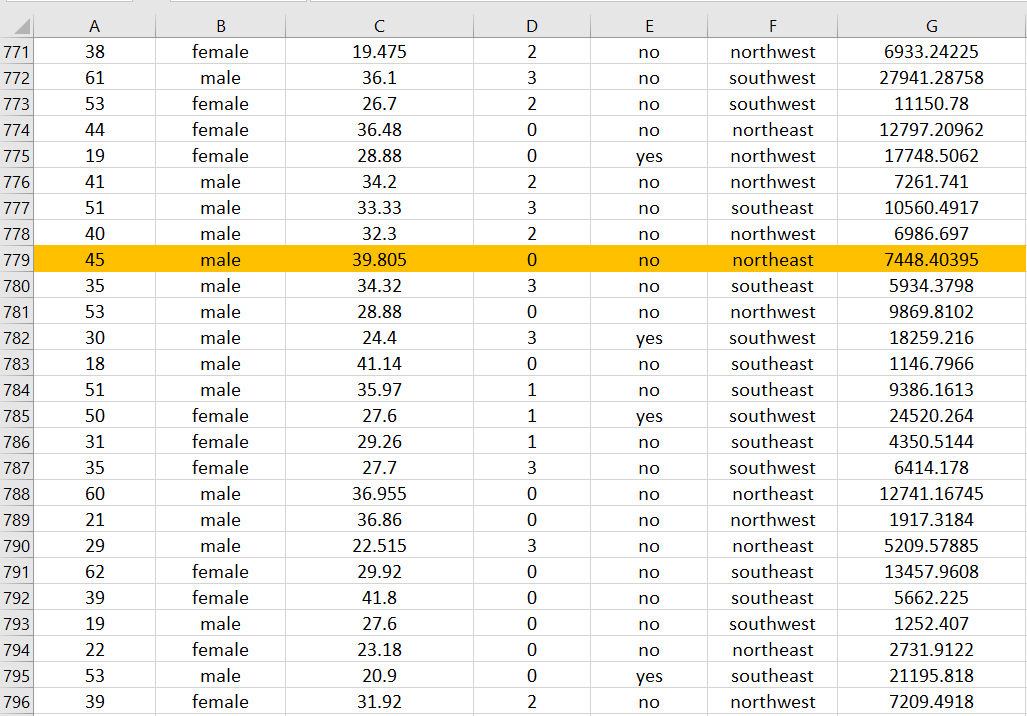Click the cell showing 39.805 in highlighted row
Image resolution: width=1027 pixels, height=716 pixels.
click(378, 259)
